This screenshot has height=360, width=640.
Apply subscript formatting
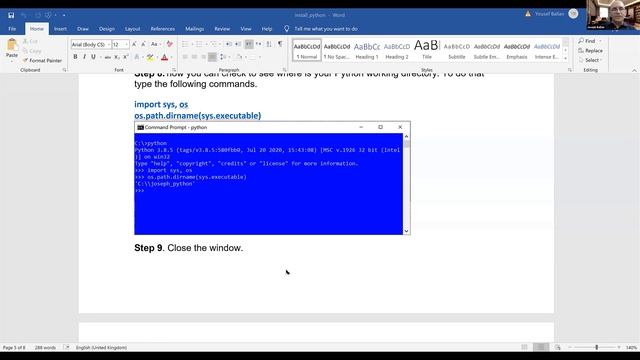tap(117, 57)
